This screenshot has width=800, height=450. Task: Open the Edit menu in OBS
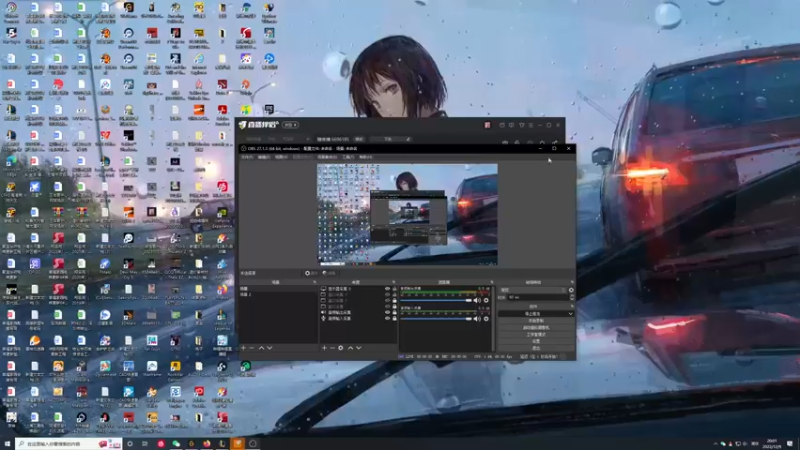pos(263,157)
